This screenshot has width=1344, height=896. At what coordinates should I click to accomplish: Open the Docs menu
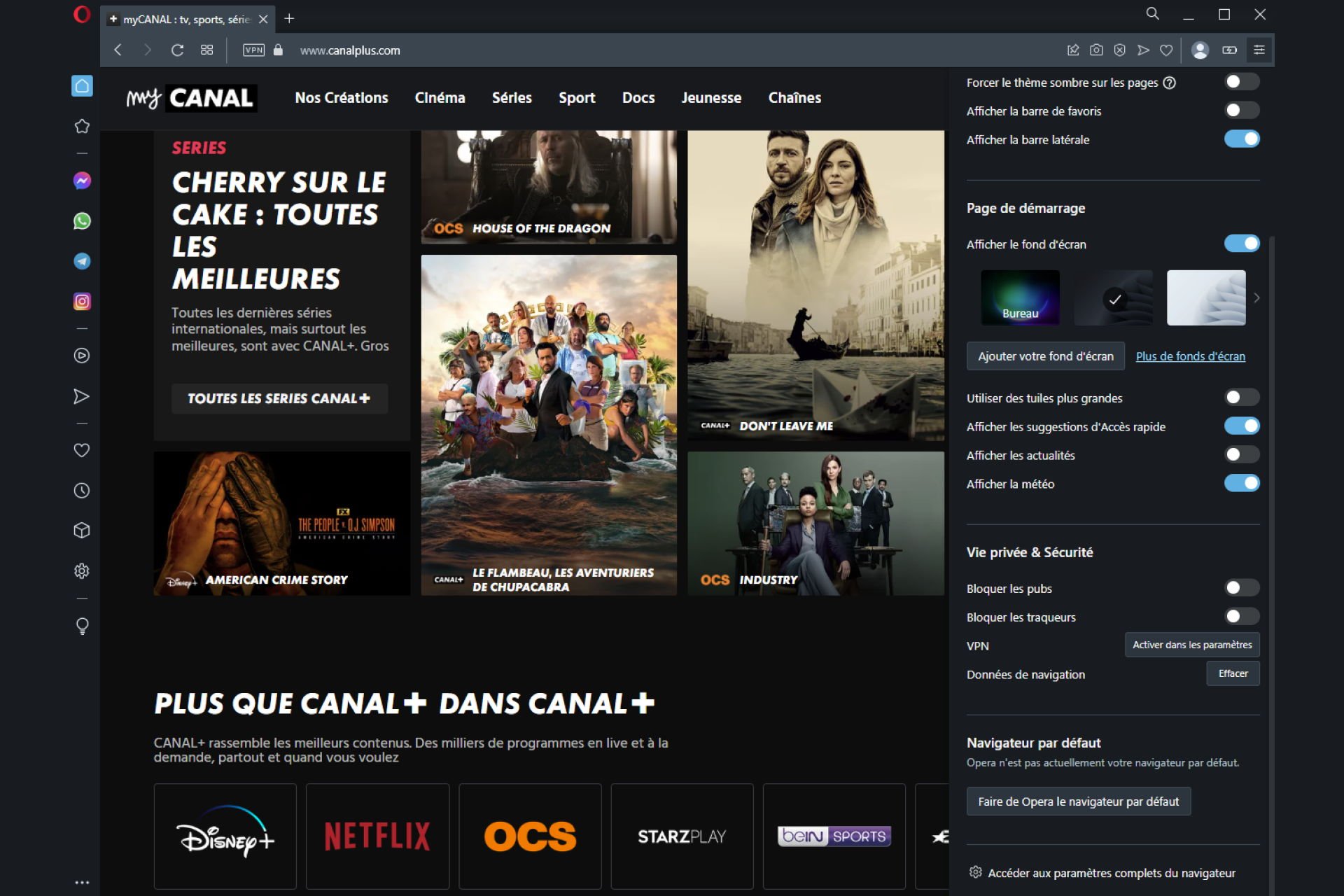[x=638, y=98]
